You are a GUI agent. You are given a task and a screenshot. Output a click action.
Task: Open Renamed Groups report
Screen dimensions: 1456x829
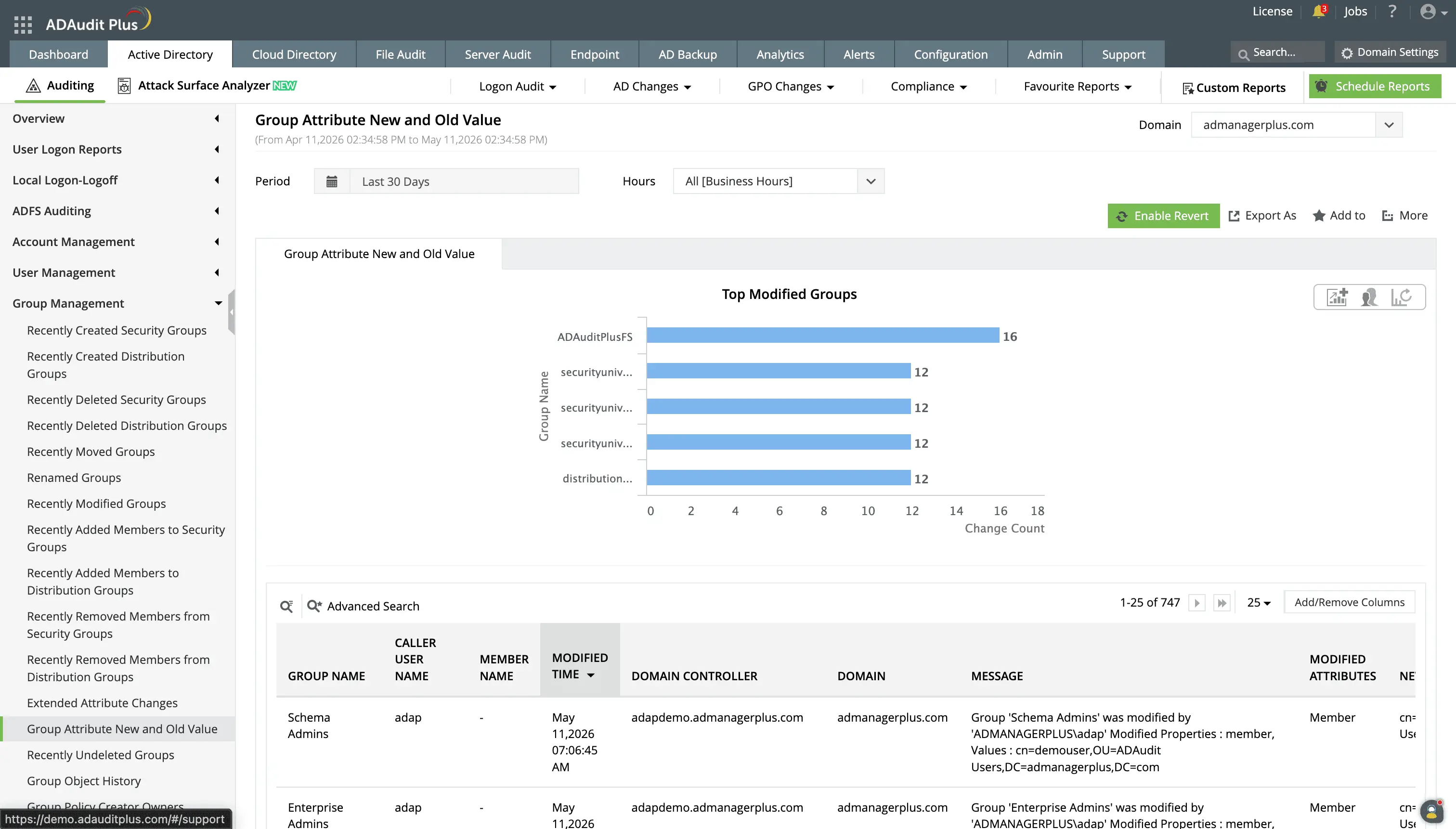coord(74,478)
